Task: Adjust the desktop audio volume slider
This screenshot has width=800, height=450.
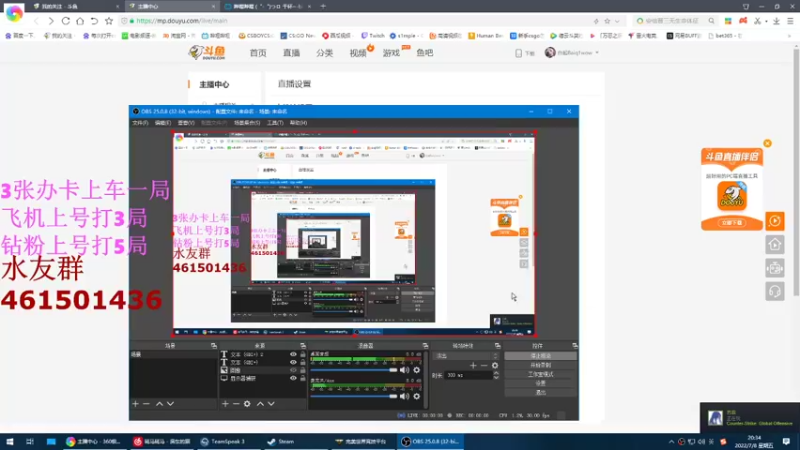Action: pos(354,370)
